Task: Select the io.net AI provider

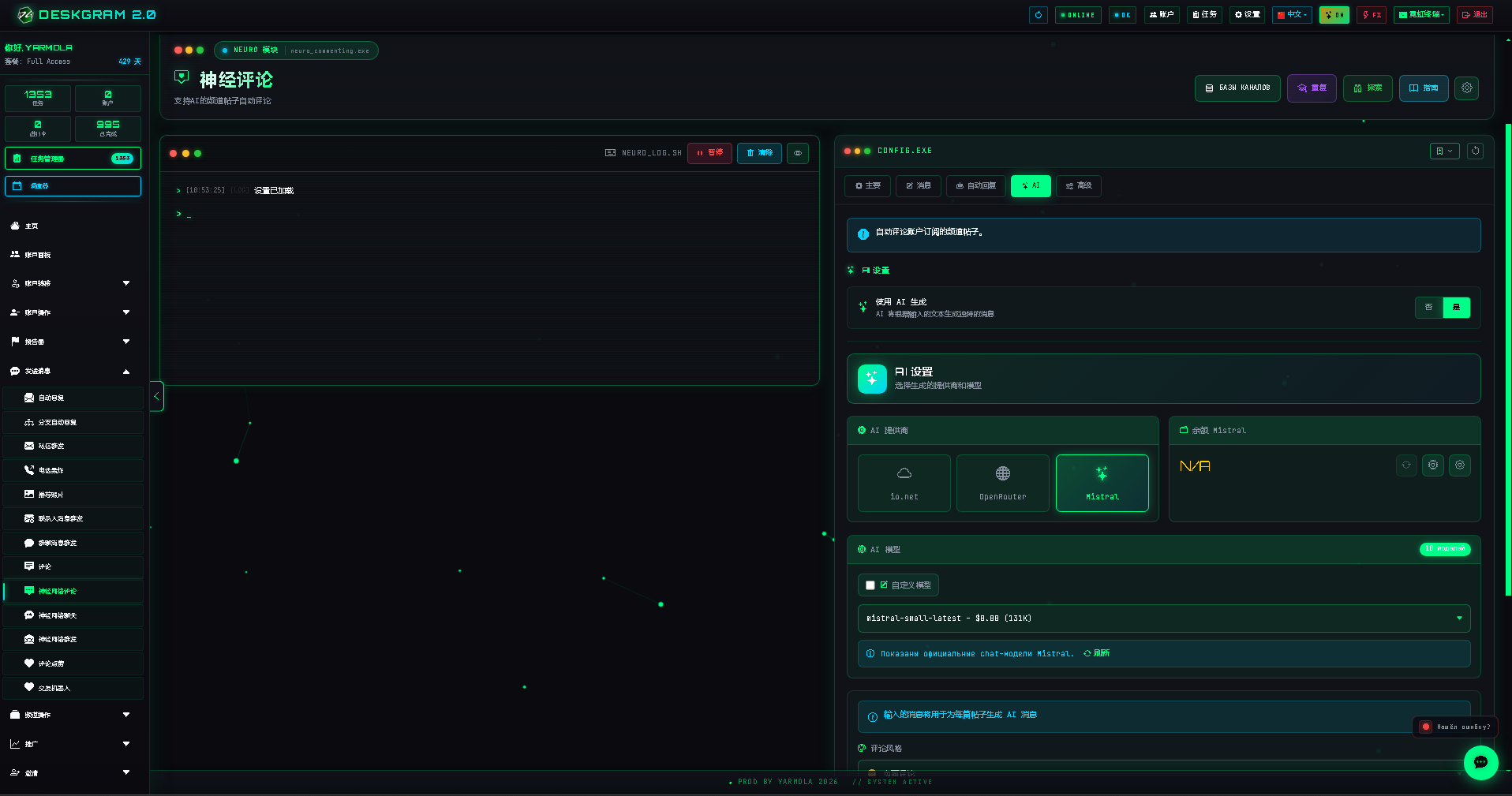Action: tap(904, 483)
